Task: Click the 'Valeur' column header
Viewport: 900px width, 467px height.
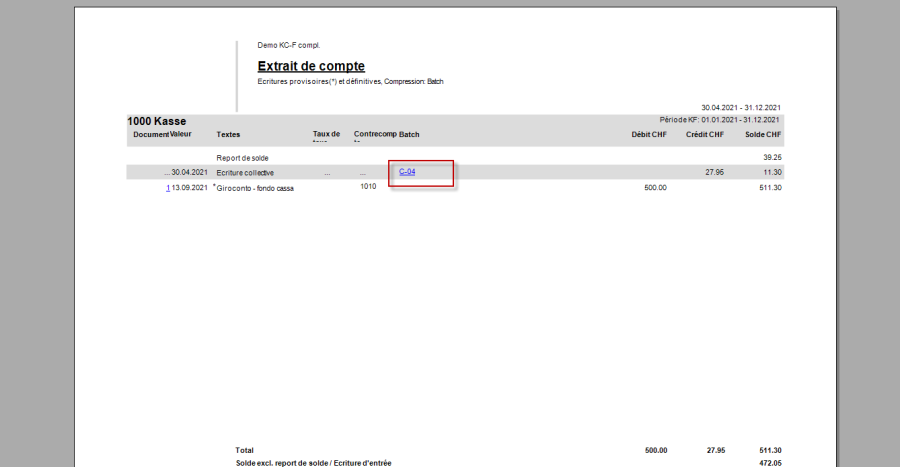Action: click(x=181, y=134)
